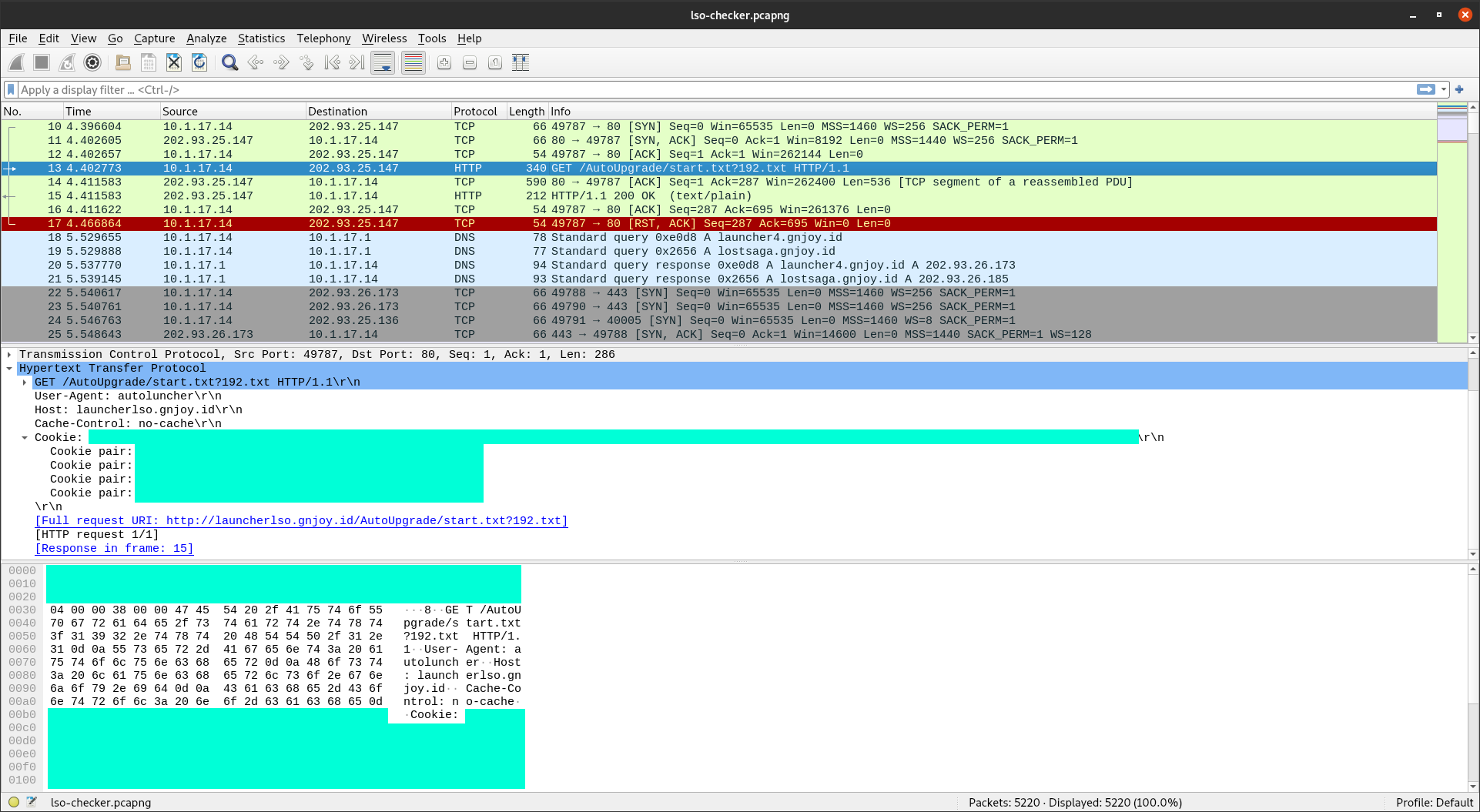Toggle packet list colorization

tap(414, 63)
